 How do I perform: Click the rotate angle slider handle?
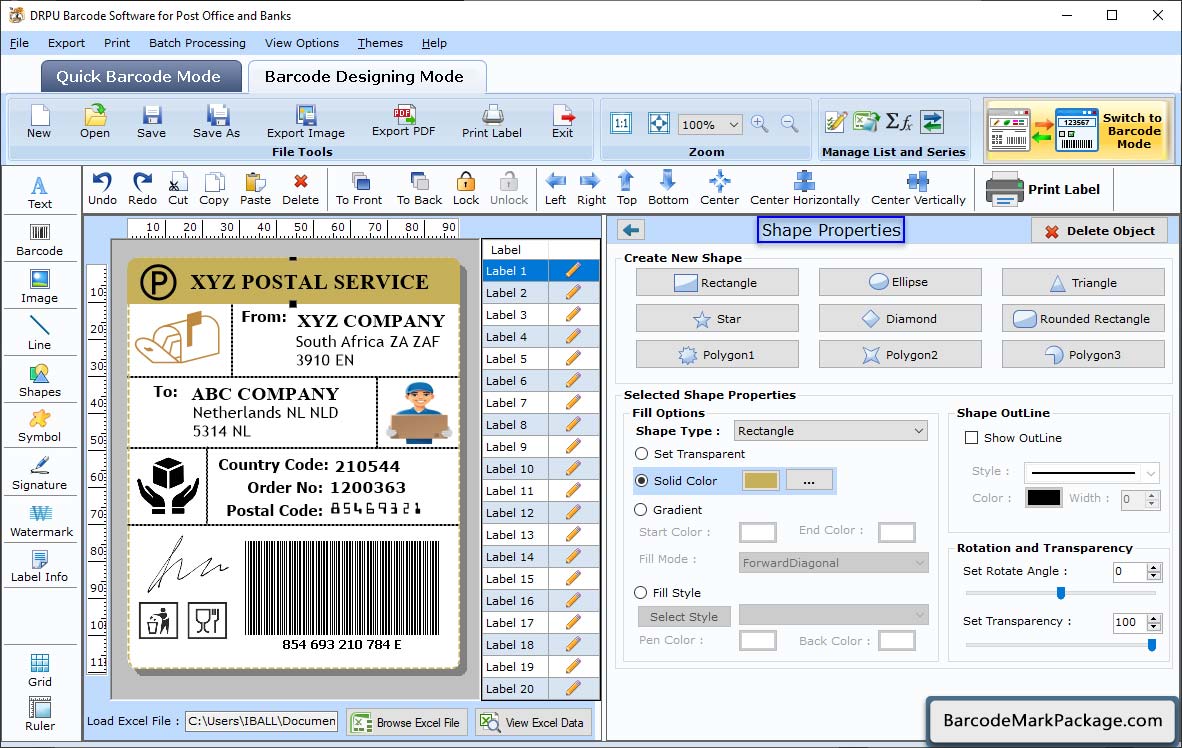pyautogui.click(x=1061, y=593)
